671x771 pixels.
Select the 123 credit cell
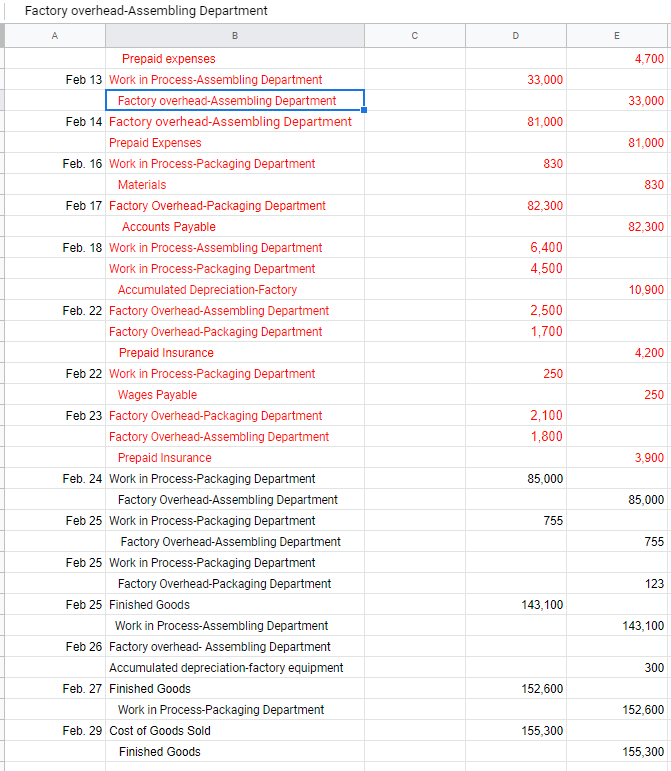point(617,584)
